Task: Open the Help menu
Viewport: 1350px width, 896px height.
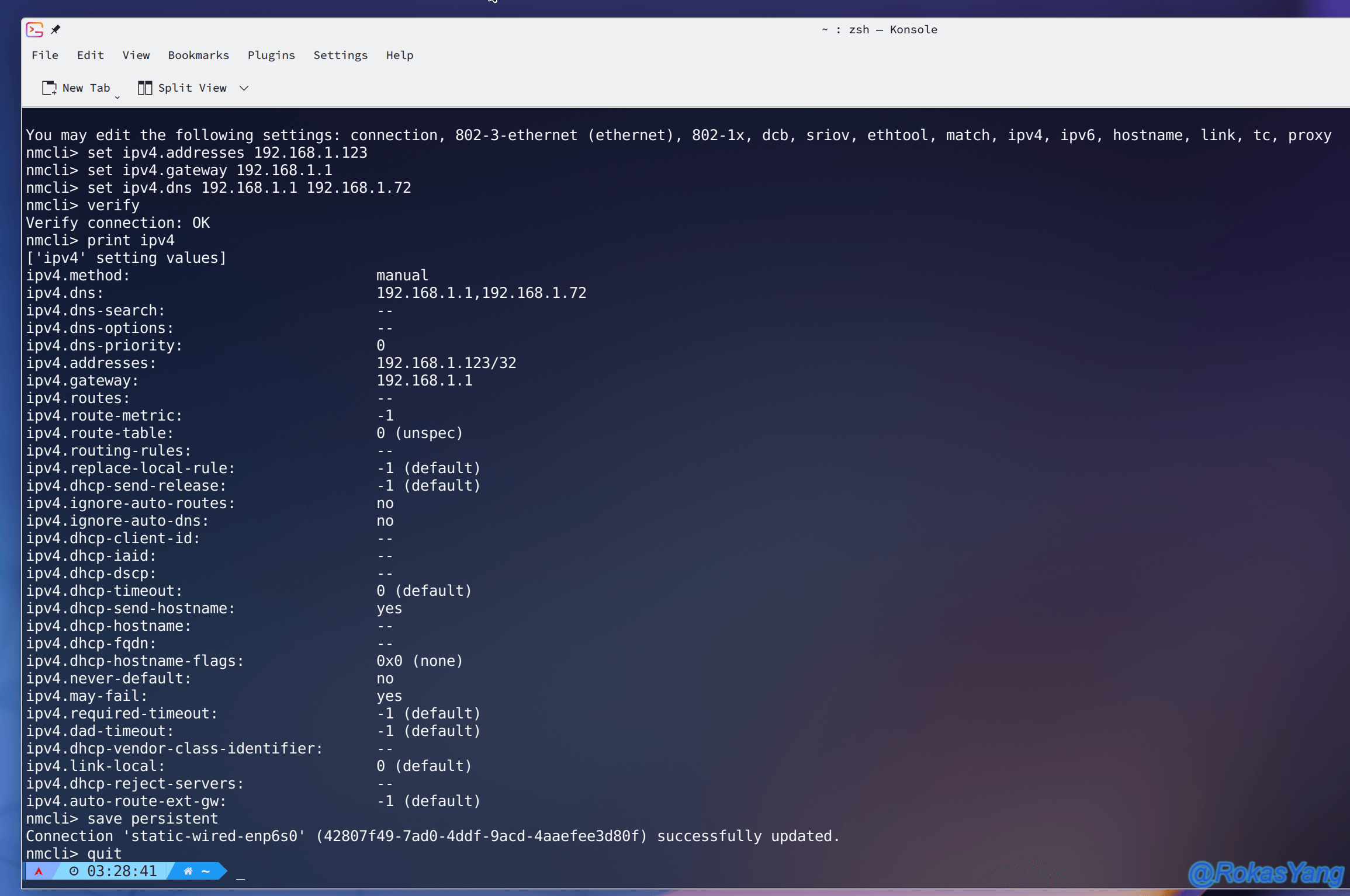Action: click(400, 55)
